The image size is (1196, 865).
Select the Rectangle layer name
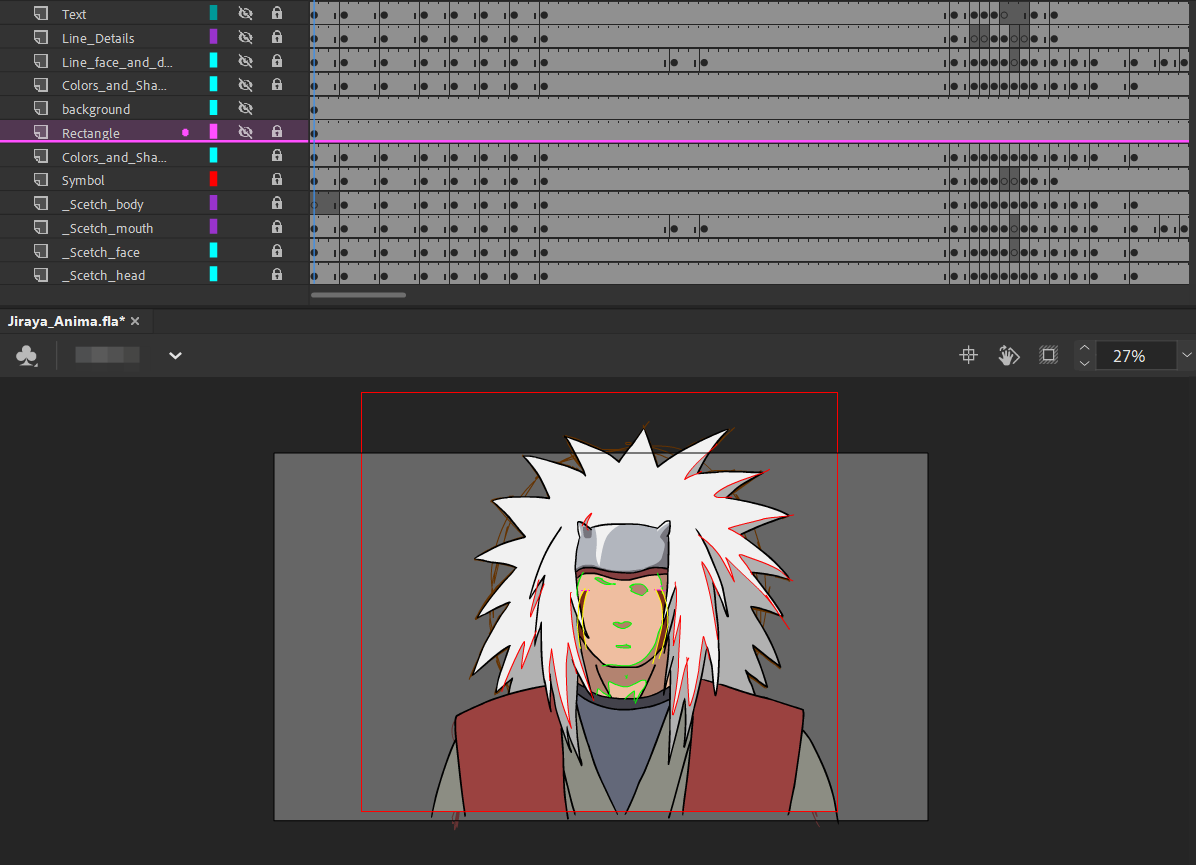pos(91,133)
